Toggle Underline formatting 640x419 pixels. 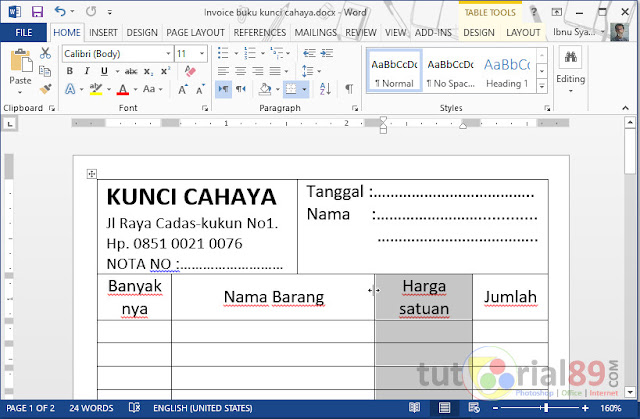[104, 71]
